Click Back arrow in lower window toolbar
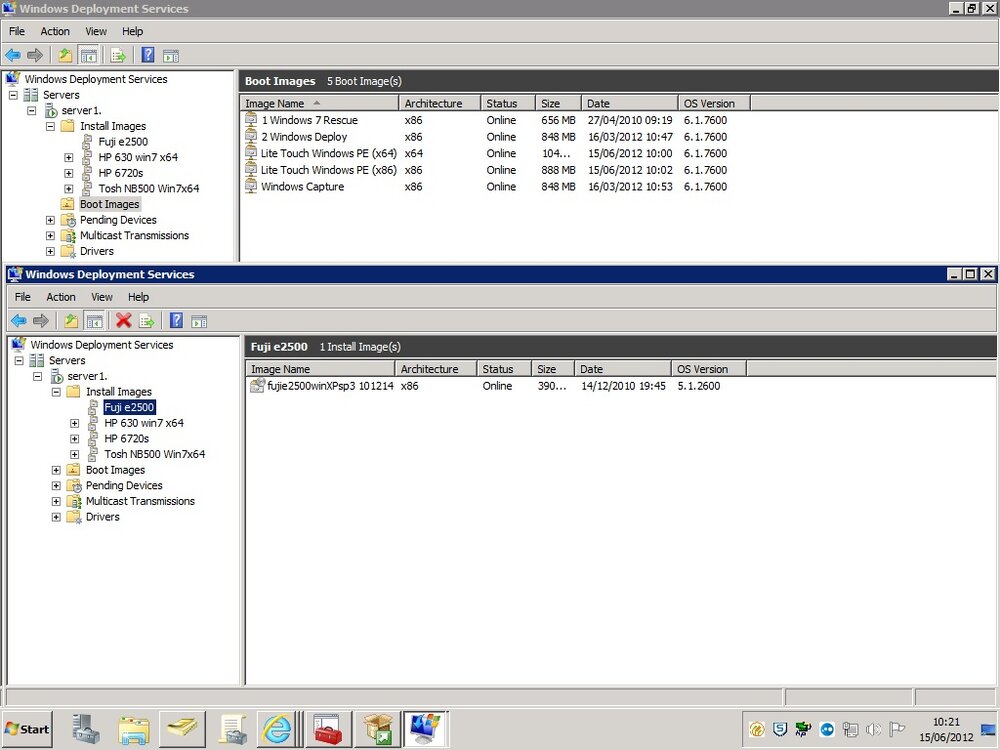 pyautogui.click(x=18, y=321)
